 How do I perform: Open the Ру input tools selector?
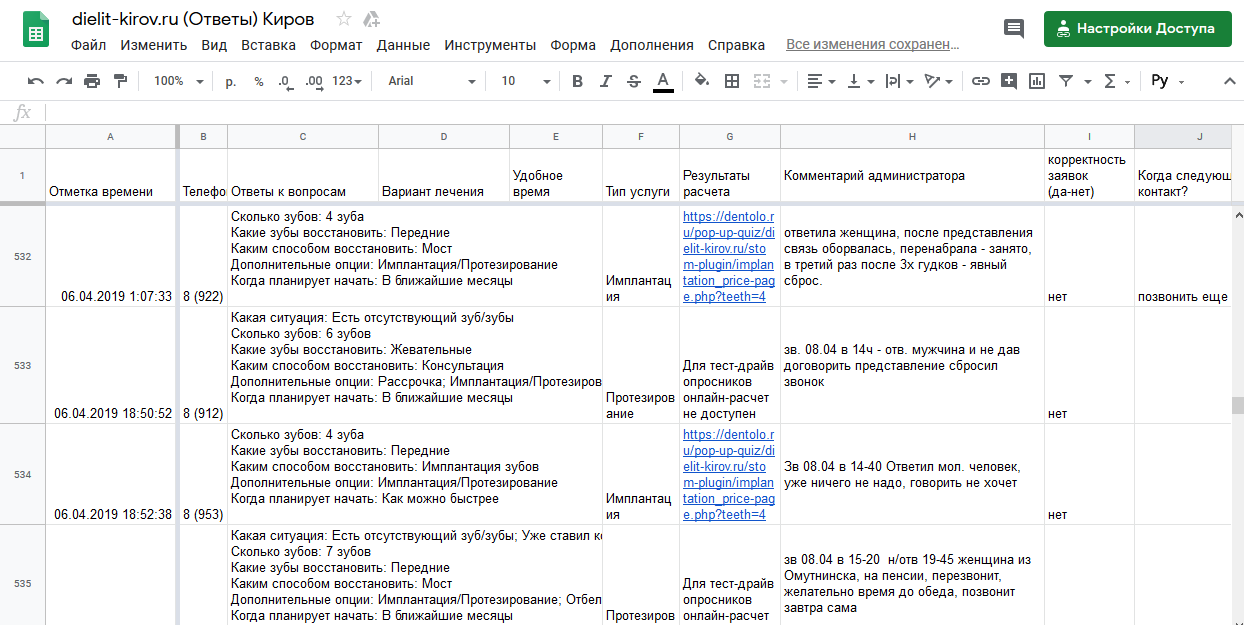coord(1168,81)
